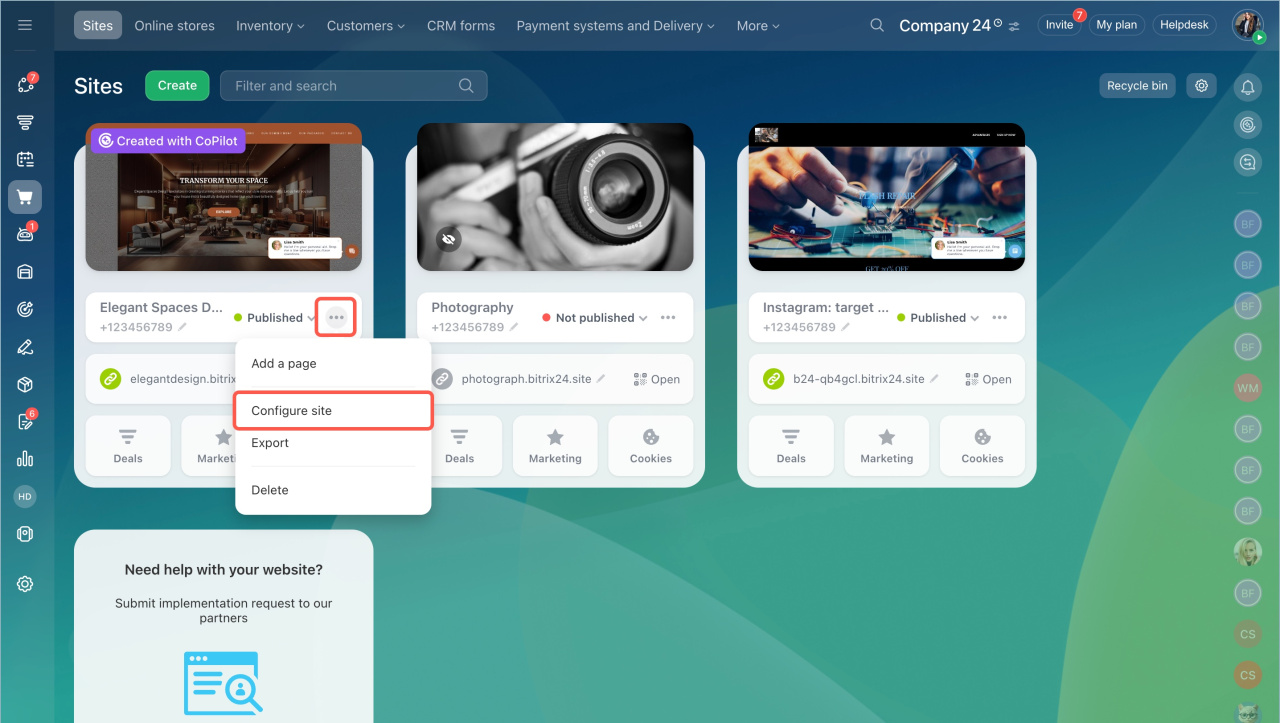Click the search magnifier in top bar

(877, 26)
